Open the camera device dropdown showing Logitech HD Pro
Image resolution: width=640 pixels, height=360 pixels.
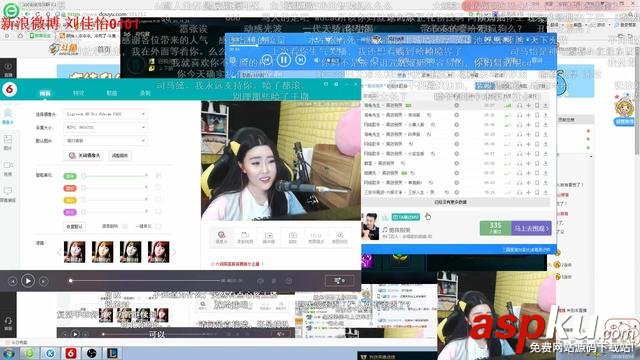[105, 114]
